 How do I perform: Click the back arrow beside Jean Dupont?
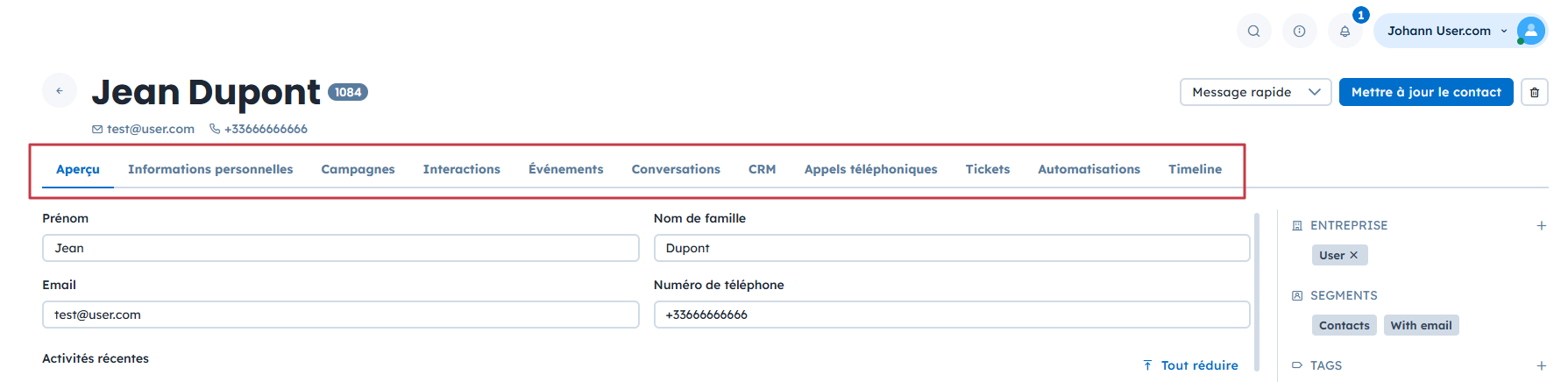click(x=60, y=90)
